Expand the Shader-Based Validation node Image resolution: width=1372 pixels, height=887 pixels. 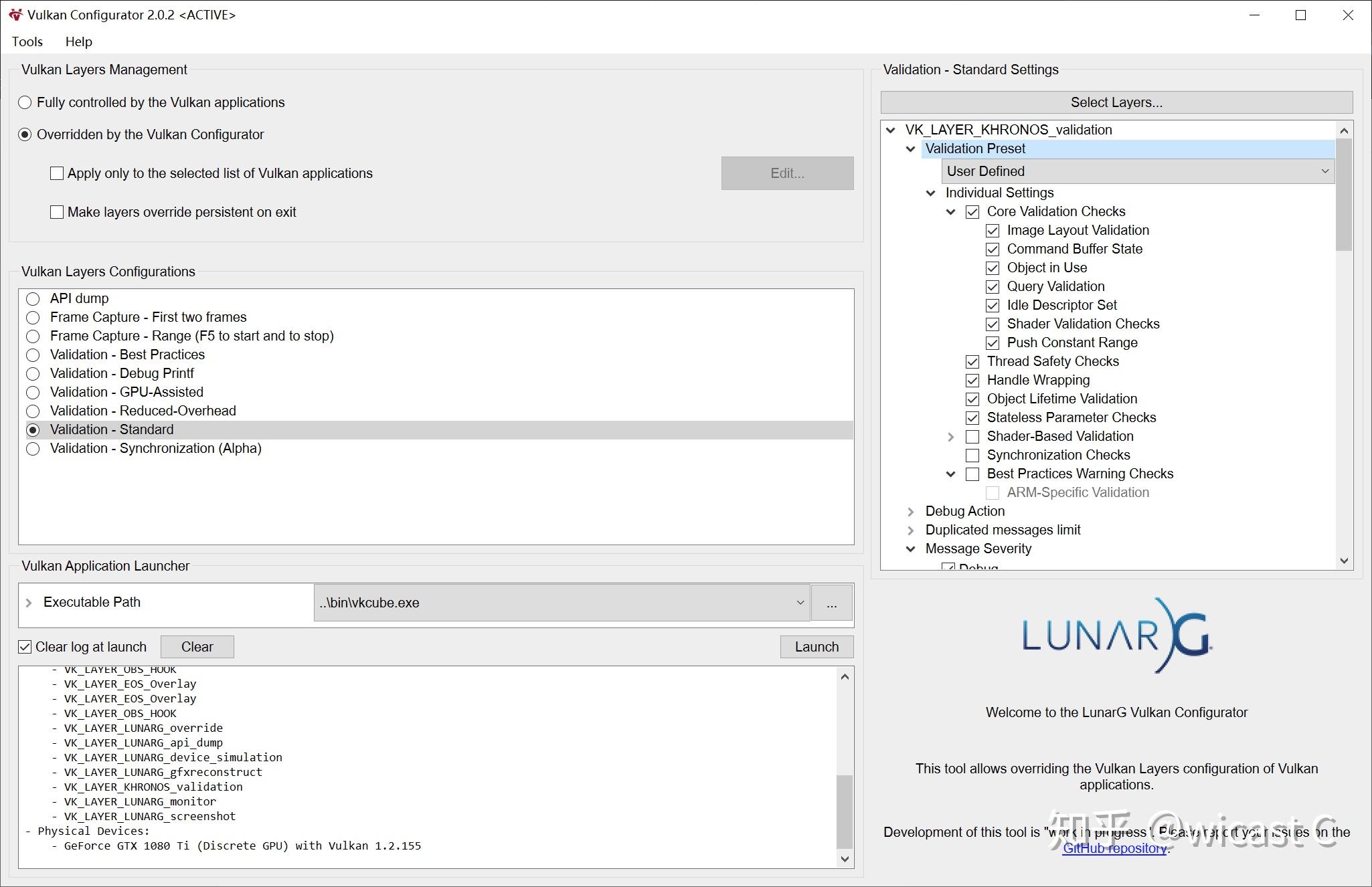pos(950,437)
